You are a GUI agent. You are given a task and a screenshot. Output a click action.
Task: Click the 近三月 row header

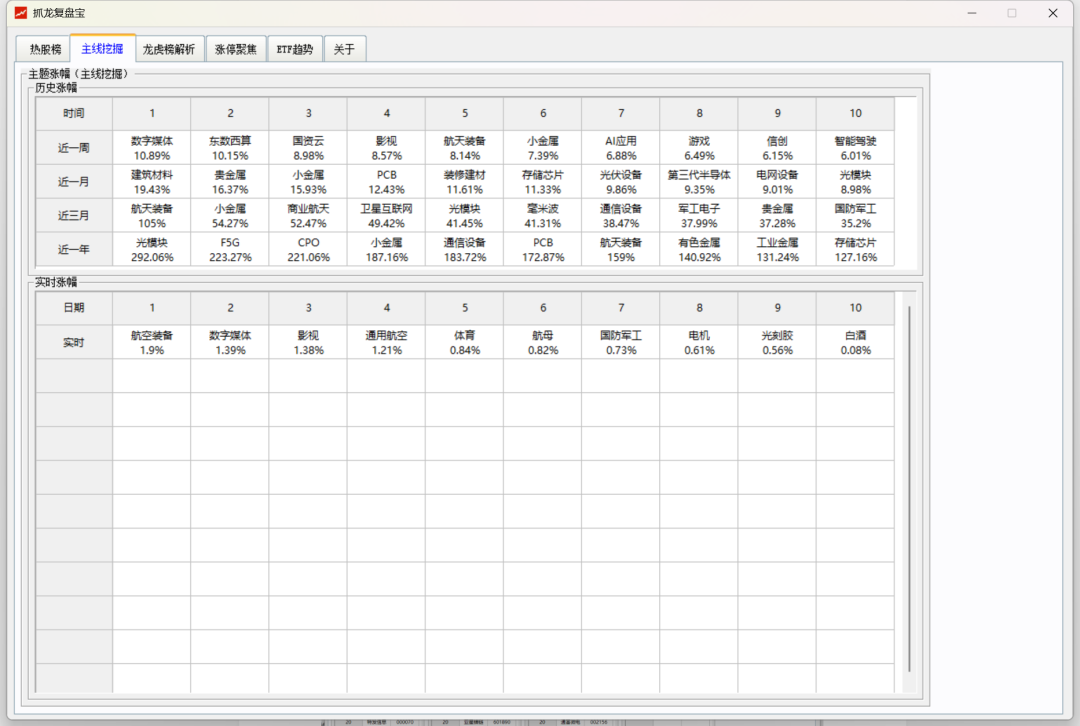pyautogui.click(x=74, y=216)
